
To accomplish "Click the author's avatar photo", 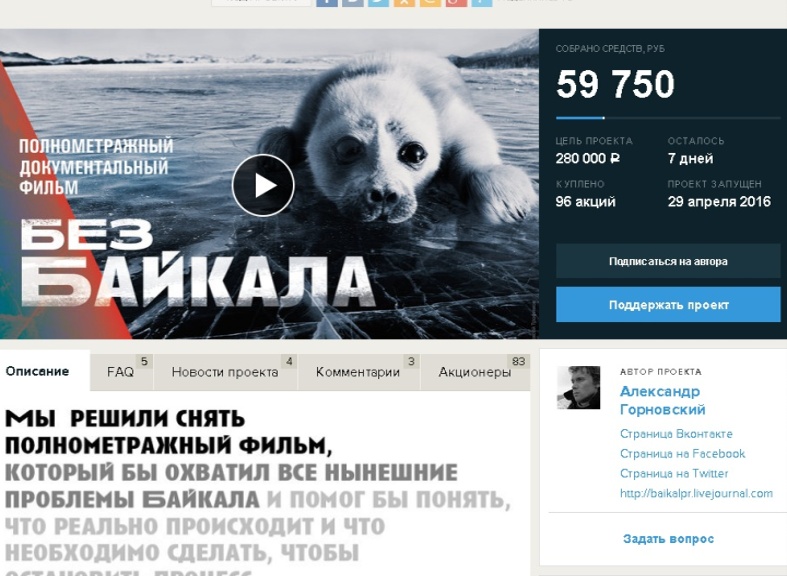I will 578,387.
